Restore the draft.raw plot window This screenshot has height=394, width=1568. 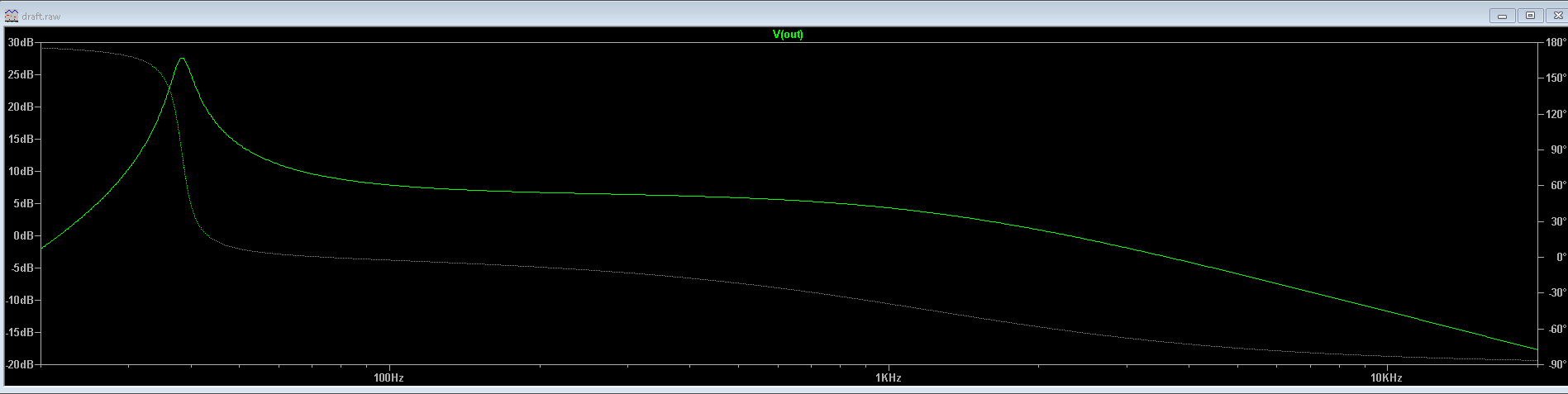point(1530,16)
